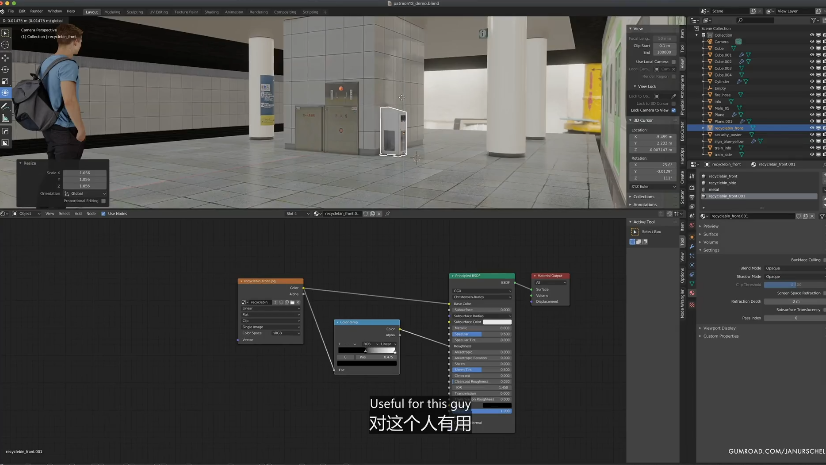This screenshot has width=826, height=465.
Task: Click the Clip Start field in View panel
Action: click(664, 46)
